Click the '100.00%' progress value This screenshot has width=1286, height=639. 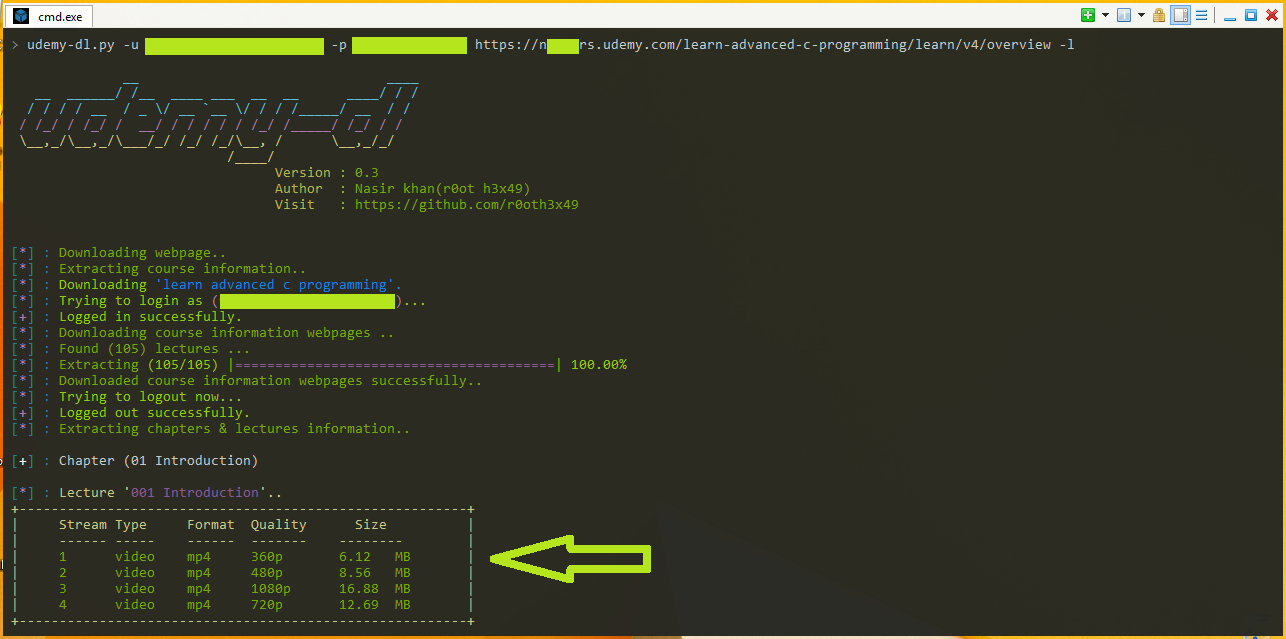click(599, 365)
